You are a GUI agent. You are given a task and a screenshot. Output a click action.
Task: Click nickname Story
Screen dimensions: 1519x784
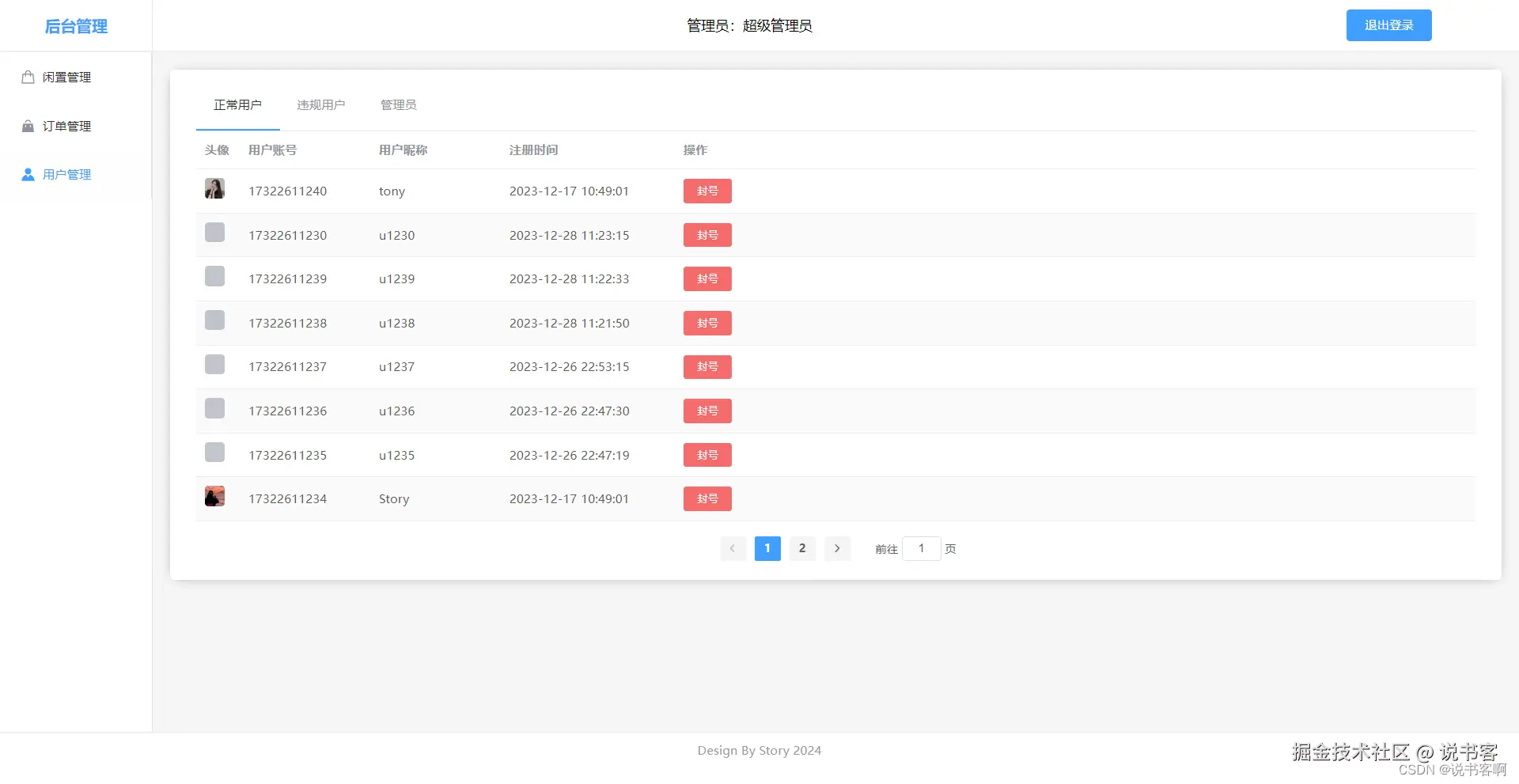394,499
